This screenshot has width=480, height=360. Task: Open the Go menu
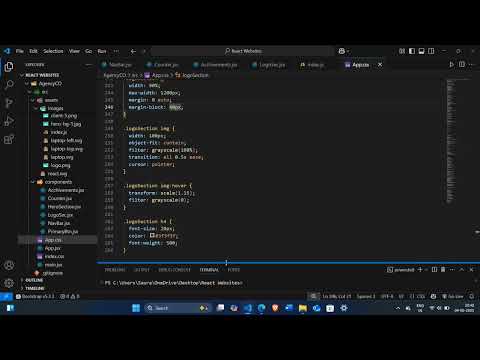88,51
